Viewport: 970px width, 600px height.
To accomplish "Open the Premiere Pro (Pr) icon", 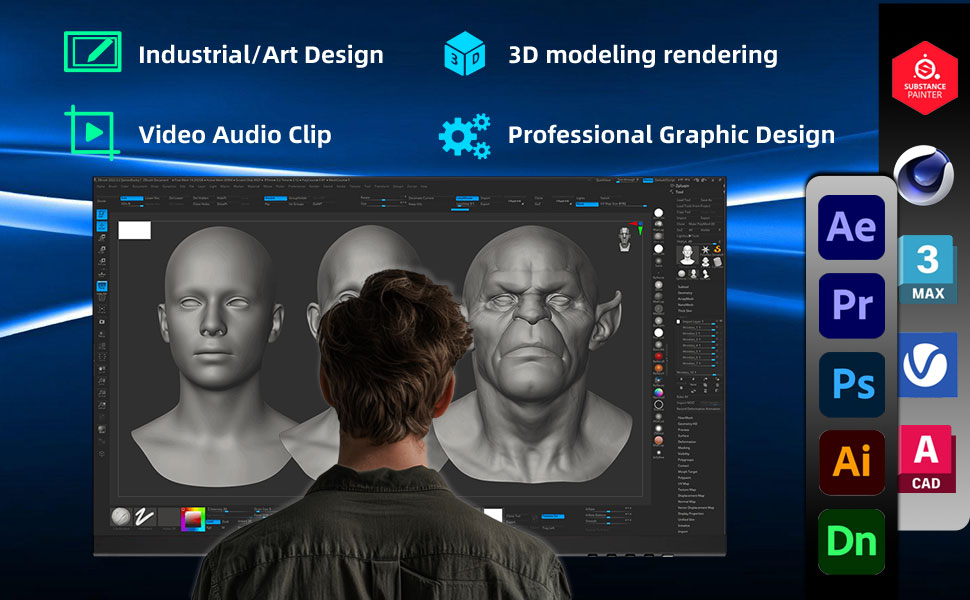I will (x=852, y=306).
